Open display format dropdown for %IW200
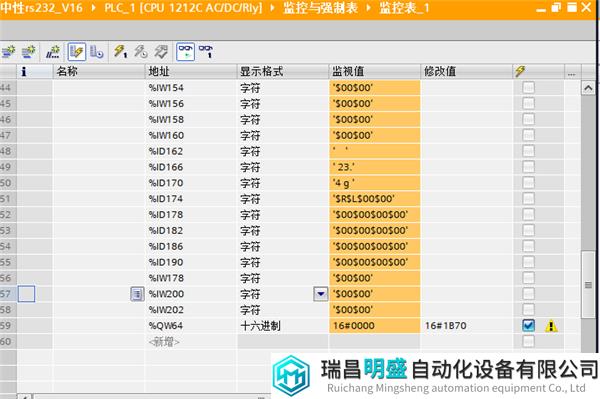This screenshot has height=399, width=600. (321, 294)
